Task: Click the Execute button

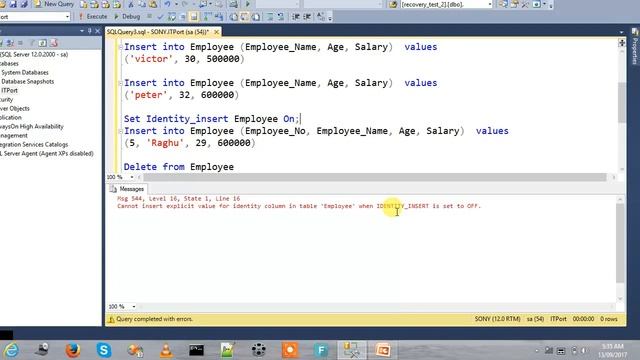Action: (93, 17)
